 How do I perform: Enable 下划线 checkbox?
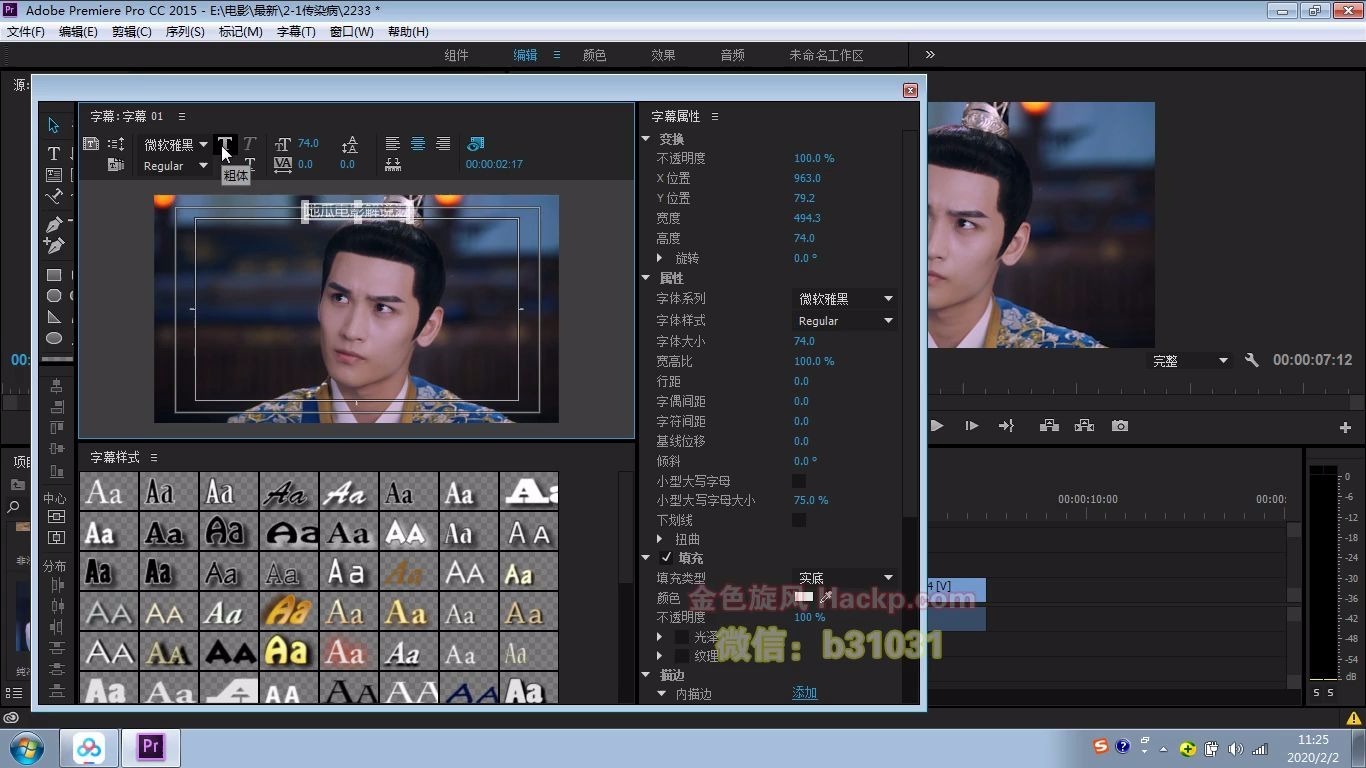(799, 520)
